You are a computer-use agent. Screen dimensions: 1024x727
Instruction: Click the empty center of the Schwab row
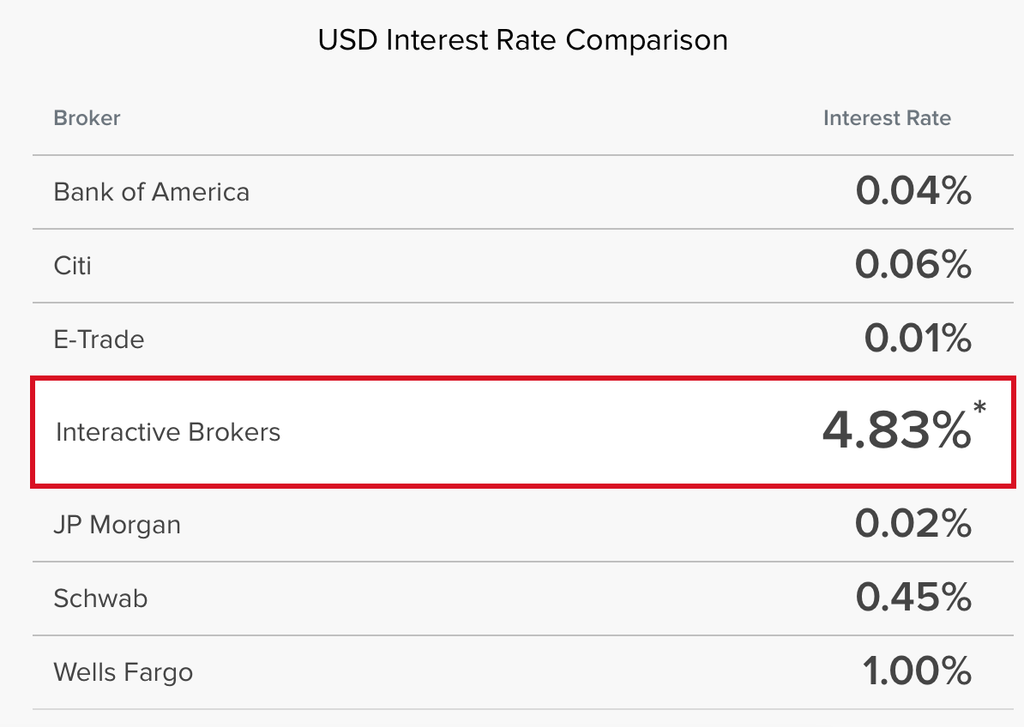coord(500,599)
